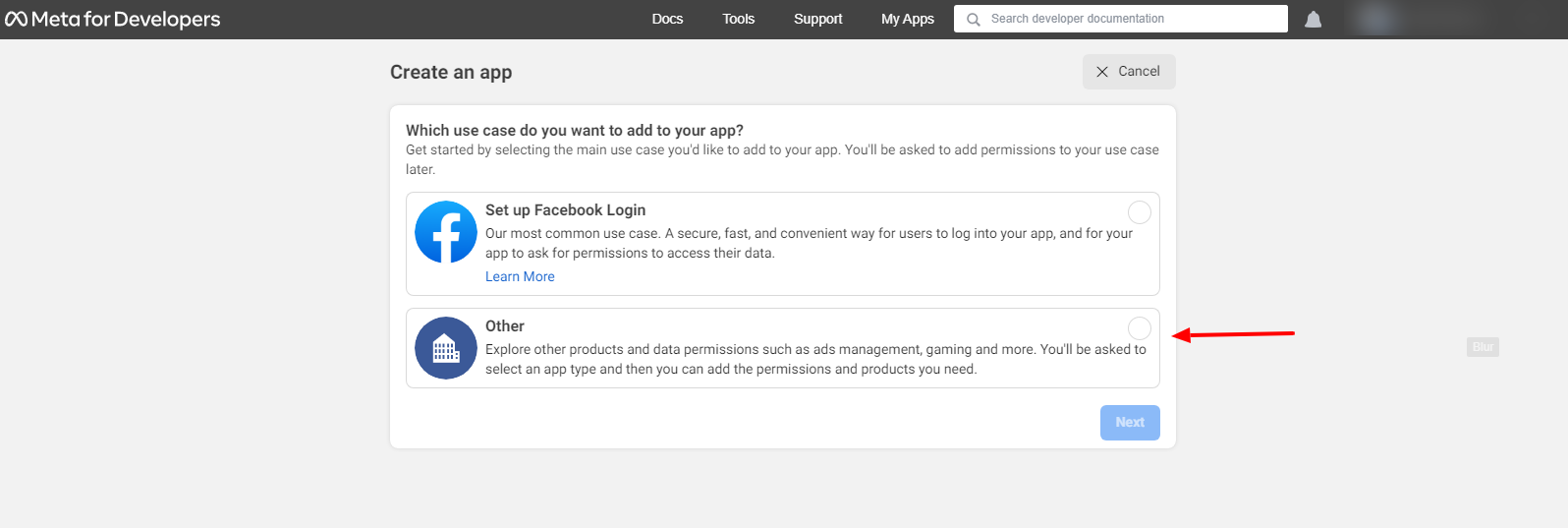The width and height of the screenshot is (1568, 528).
Task: Select the Other use case radio button
Action: (x=1140, y=328)
